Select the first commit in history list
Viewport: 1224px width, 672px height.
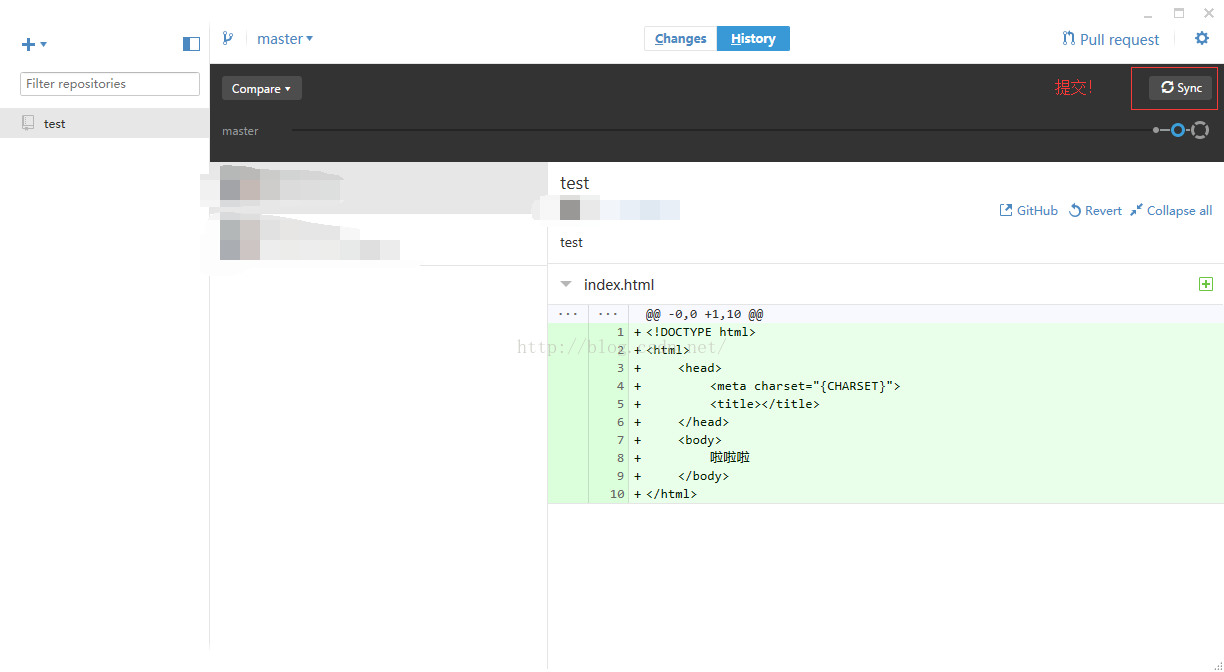pyautogui.click(x=378, y=188)
